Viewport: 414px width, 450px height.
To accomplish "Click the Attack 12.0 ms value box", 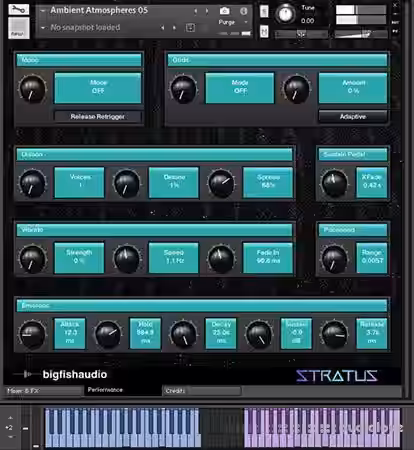I will tap(70, 333).
